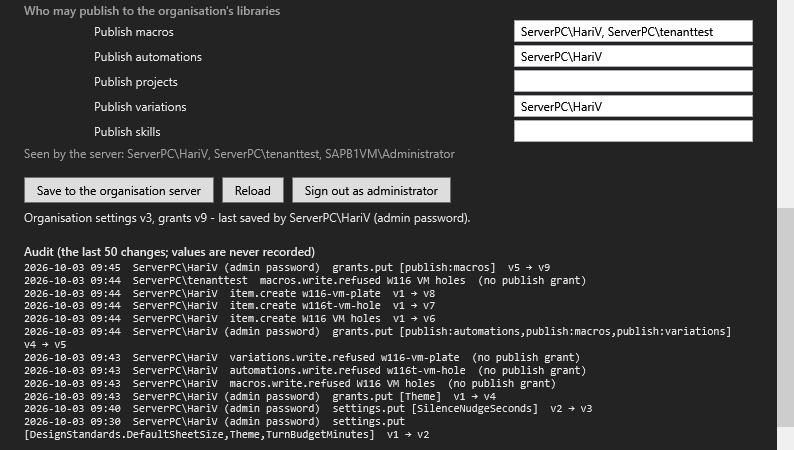The height and width of the screenshot is (450, 794).
Task: Click the item.create W116 VM holes entry
Action: click(229, 318)
